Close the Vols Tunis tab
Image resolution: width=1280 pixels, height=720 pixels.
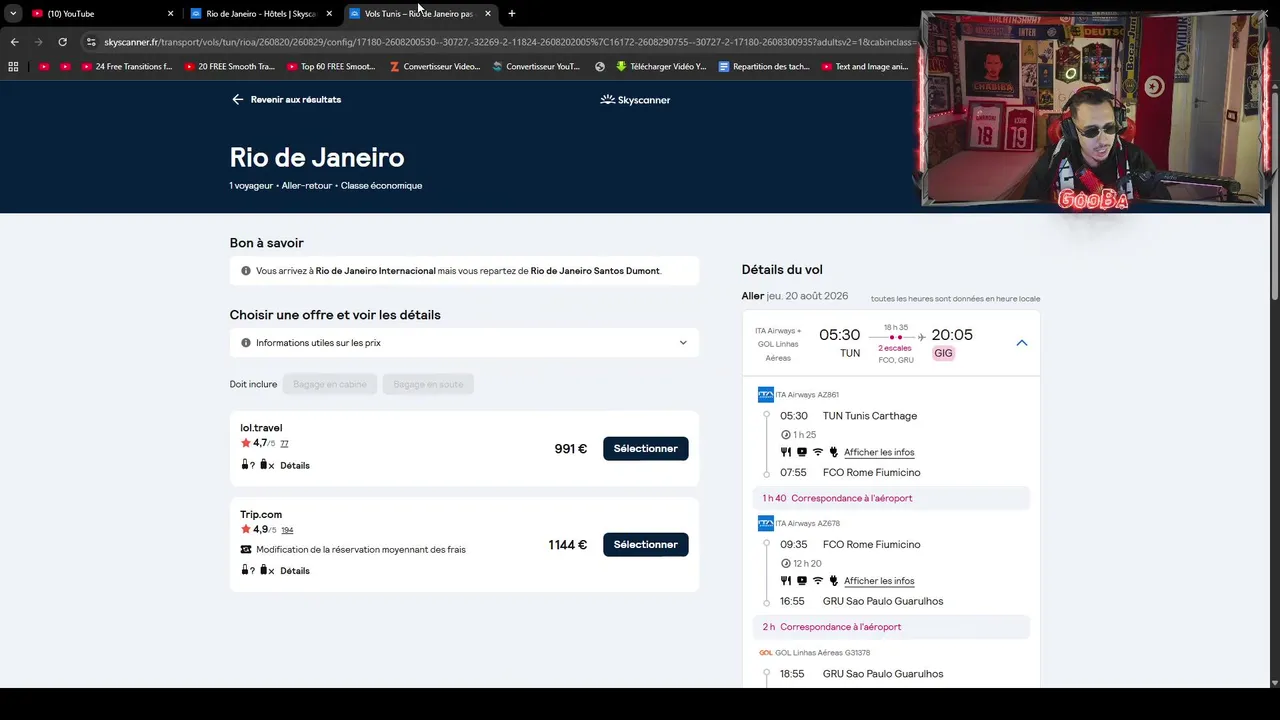point(488,14)
